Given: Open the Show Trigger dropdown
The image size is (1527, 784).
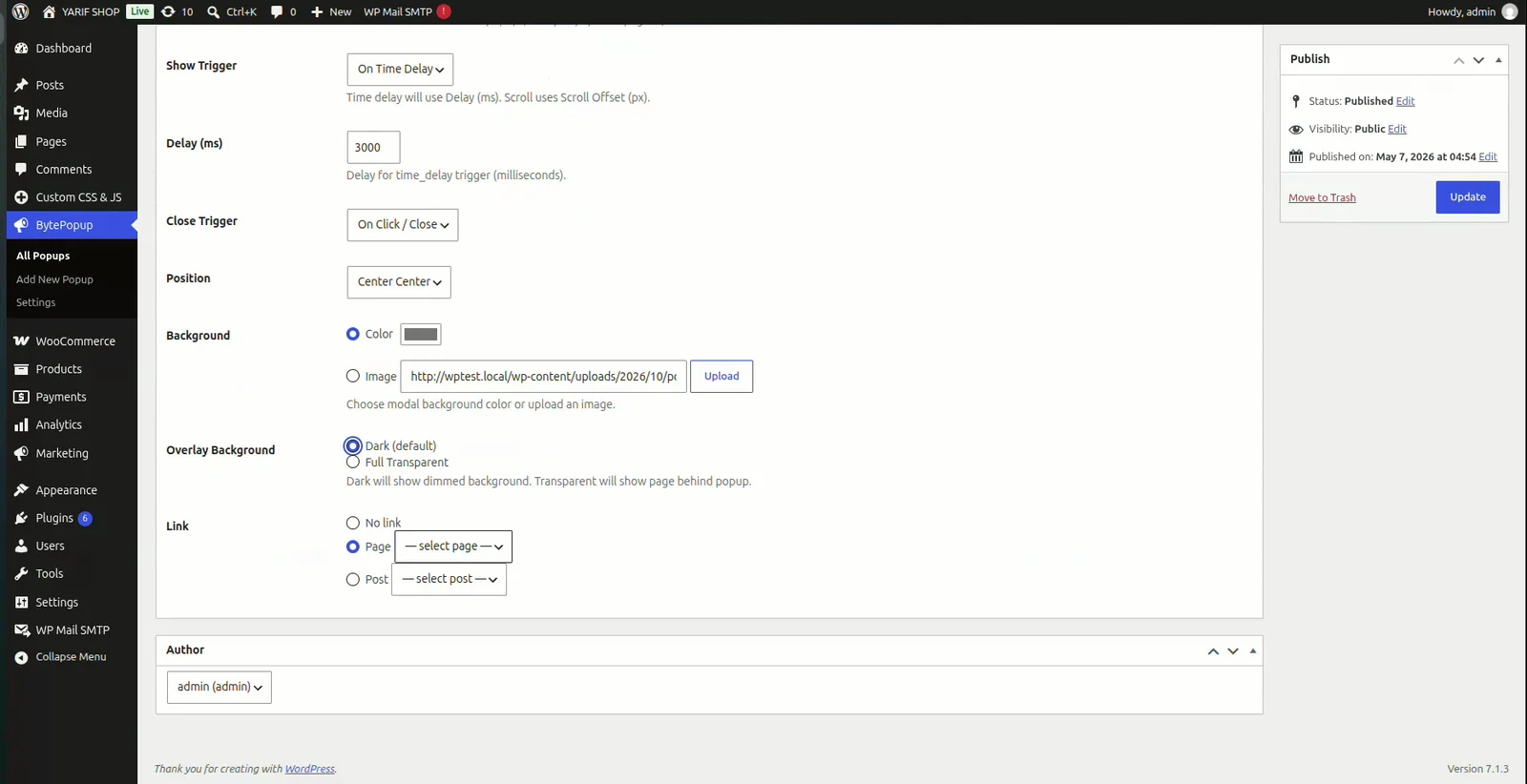Looking at the screenshot, I should (400, 69).
